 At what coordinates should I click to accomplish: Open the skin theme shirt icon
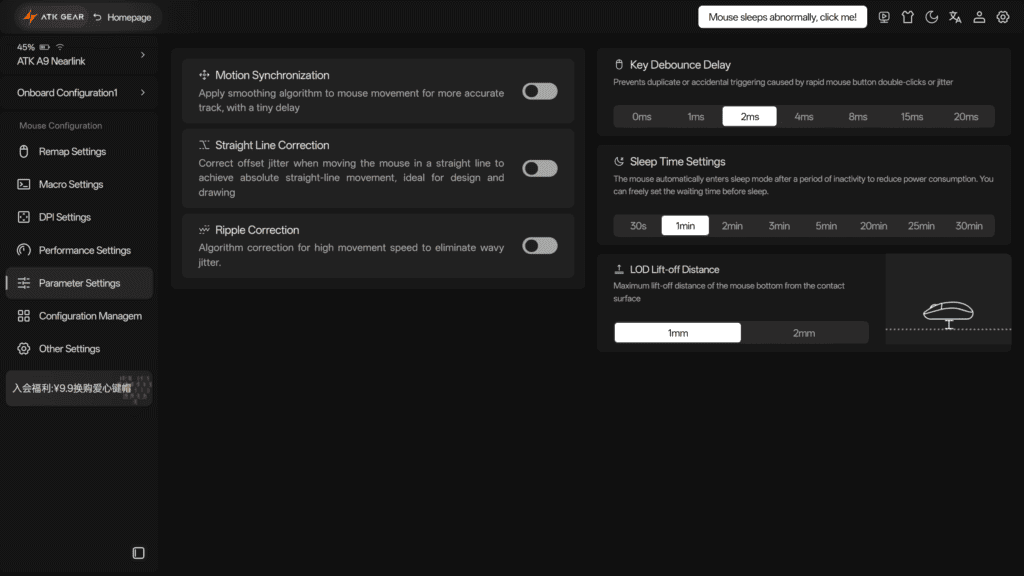908,18
